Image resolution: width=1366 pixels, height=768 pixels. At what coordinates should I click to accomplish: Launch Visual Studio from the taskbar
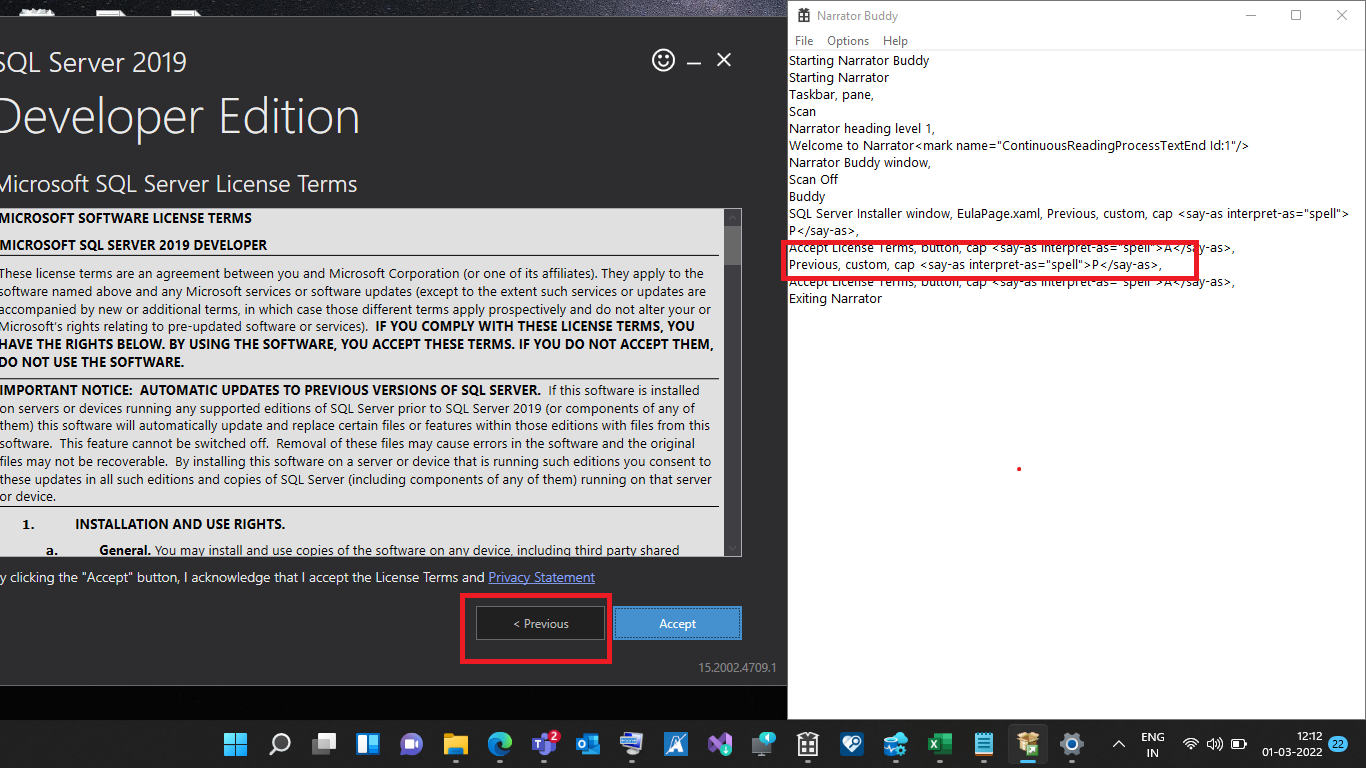(x=719, y=744)
